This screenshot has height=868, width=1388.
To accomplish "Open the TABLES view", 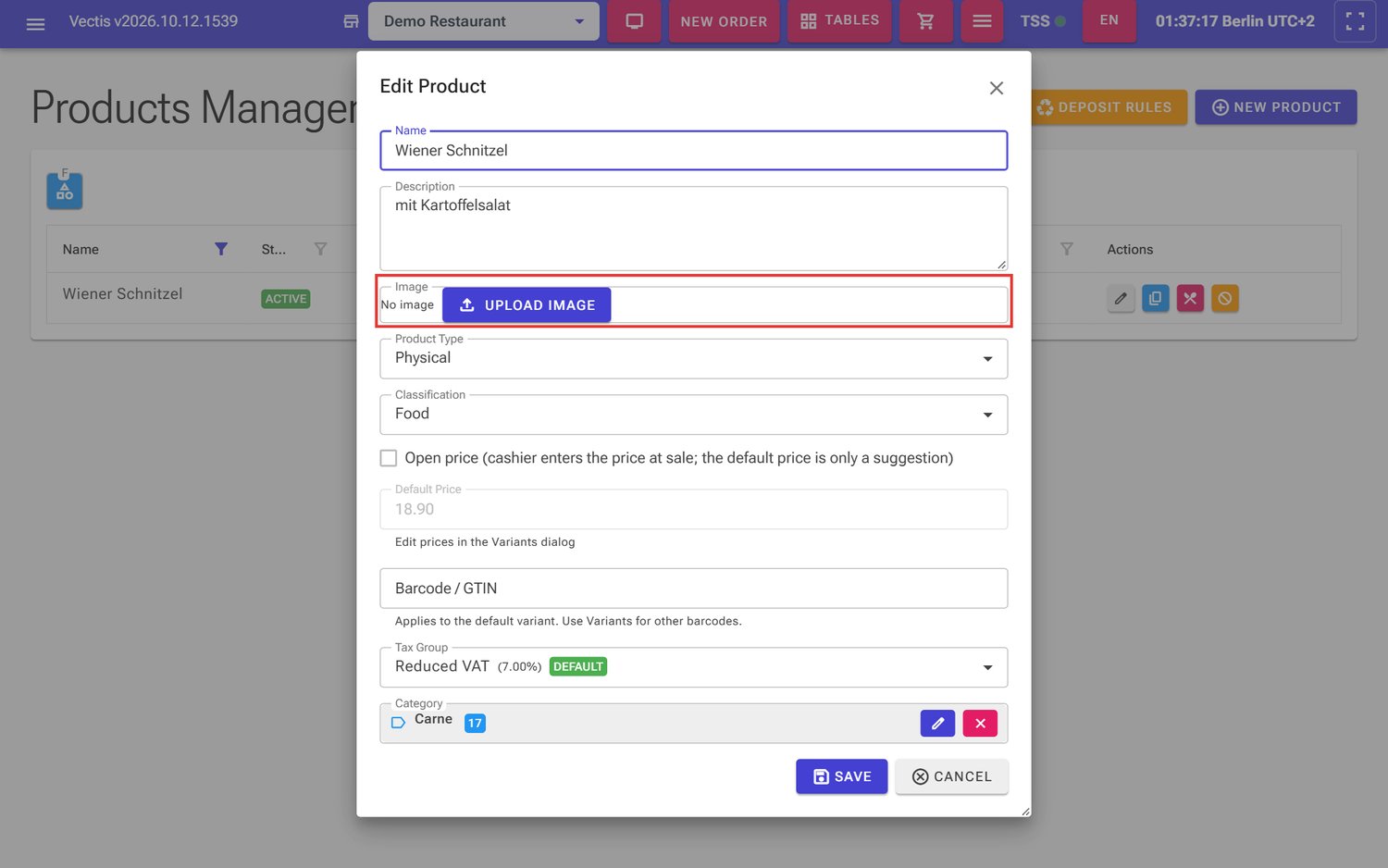I will tap(839, 20).
